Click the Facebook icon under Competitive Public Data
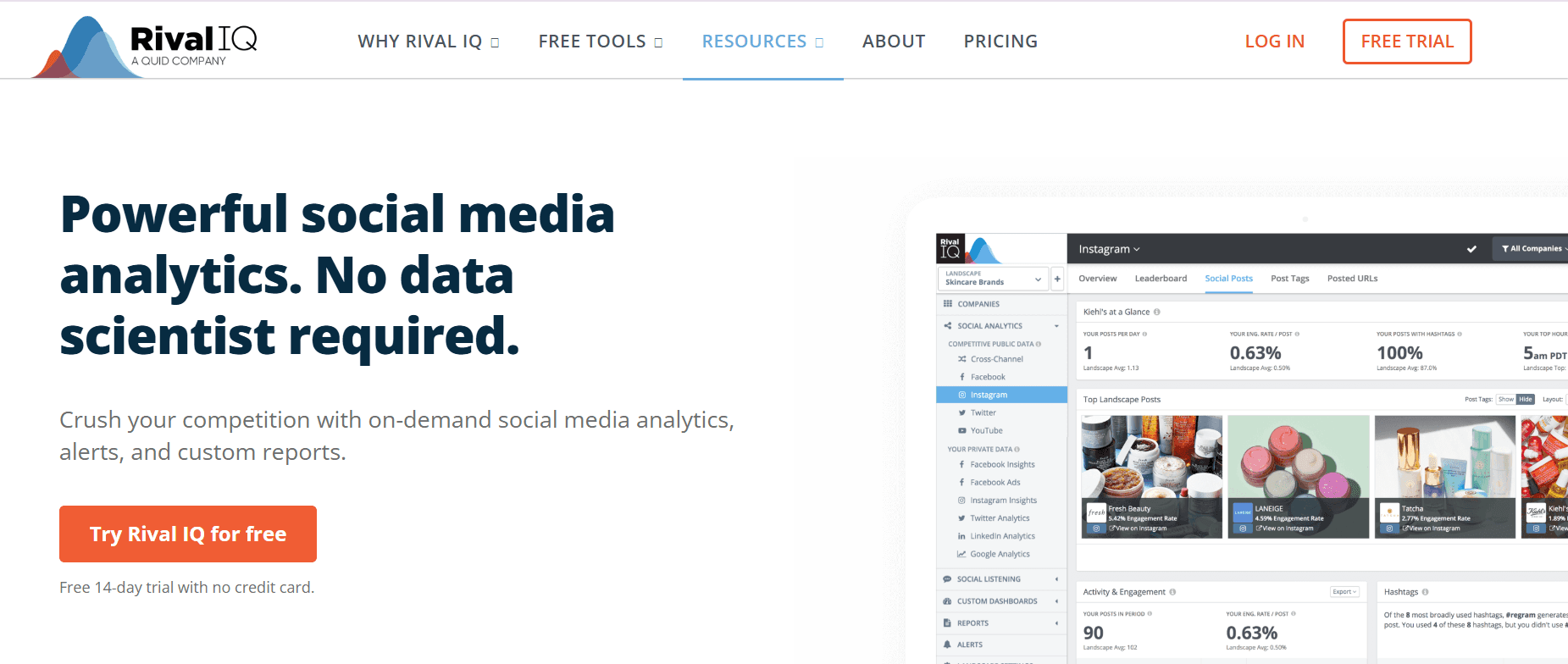This screenshot has width=1568, height=664. tap(962, 377)
